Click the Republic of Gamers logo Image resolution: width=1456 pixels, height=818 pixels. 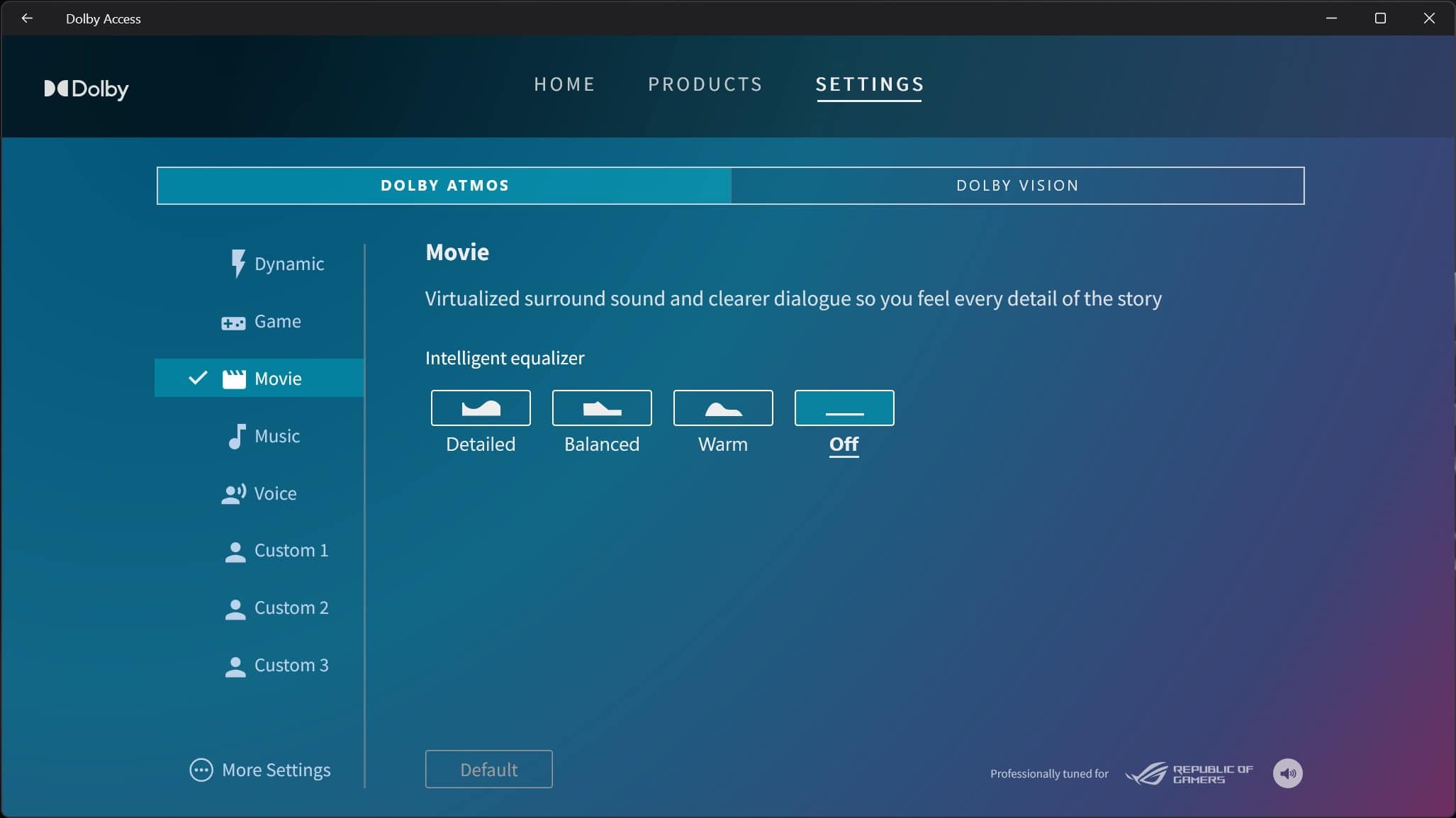pos(1189,773)
